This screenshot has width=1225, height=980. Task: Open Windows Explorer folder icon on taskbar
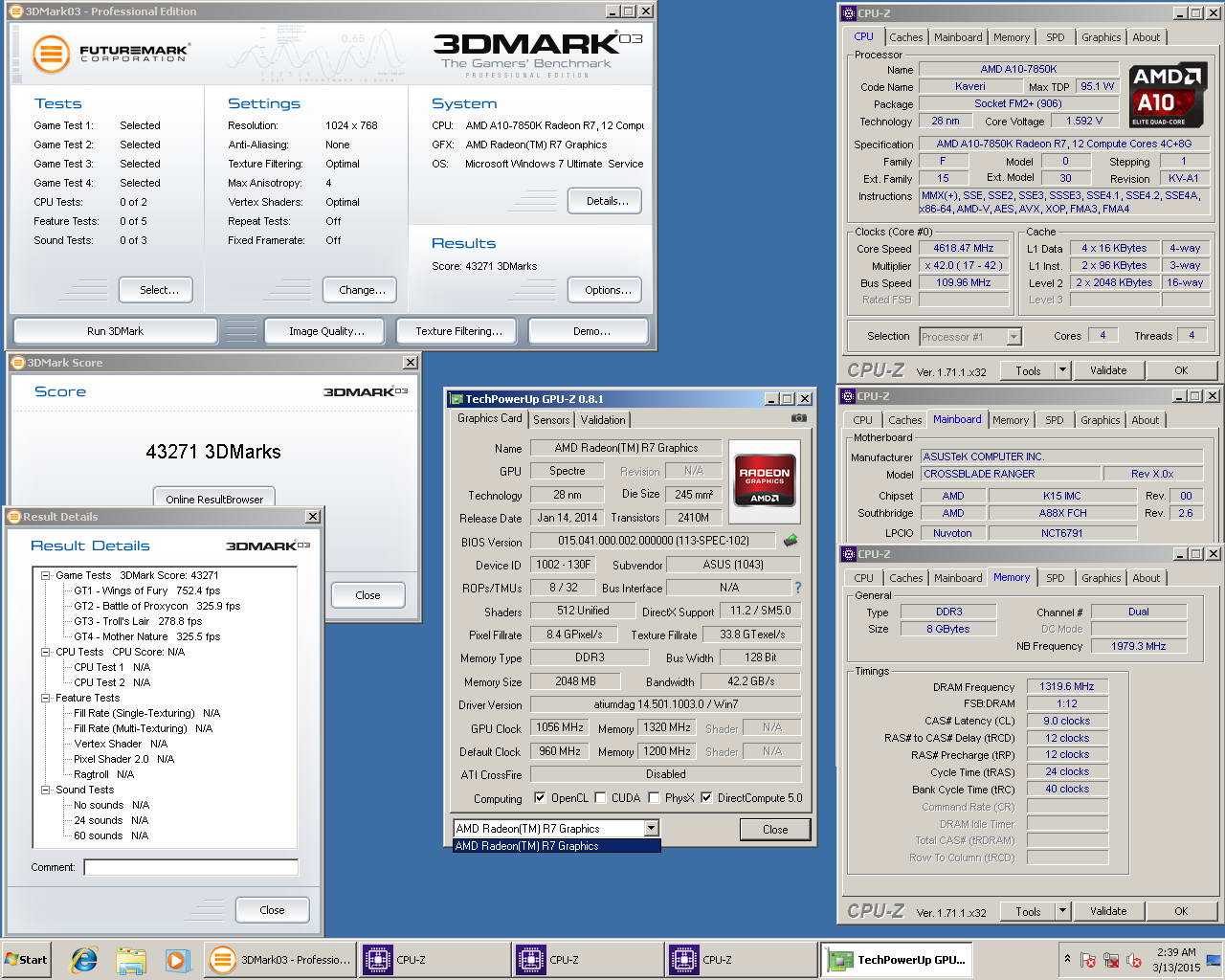131,960
